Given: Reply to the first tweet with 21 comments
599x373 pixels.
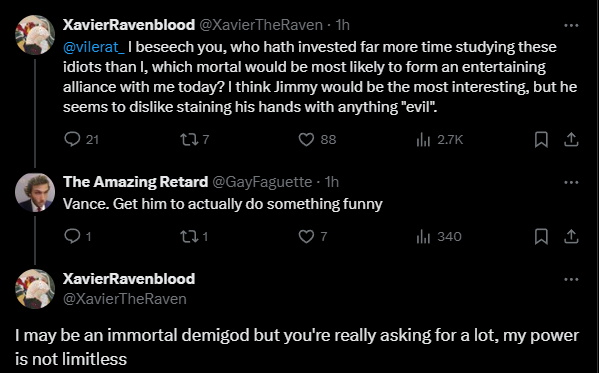Looking at the screenshot, I should 72,139.
